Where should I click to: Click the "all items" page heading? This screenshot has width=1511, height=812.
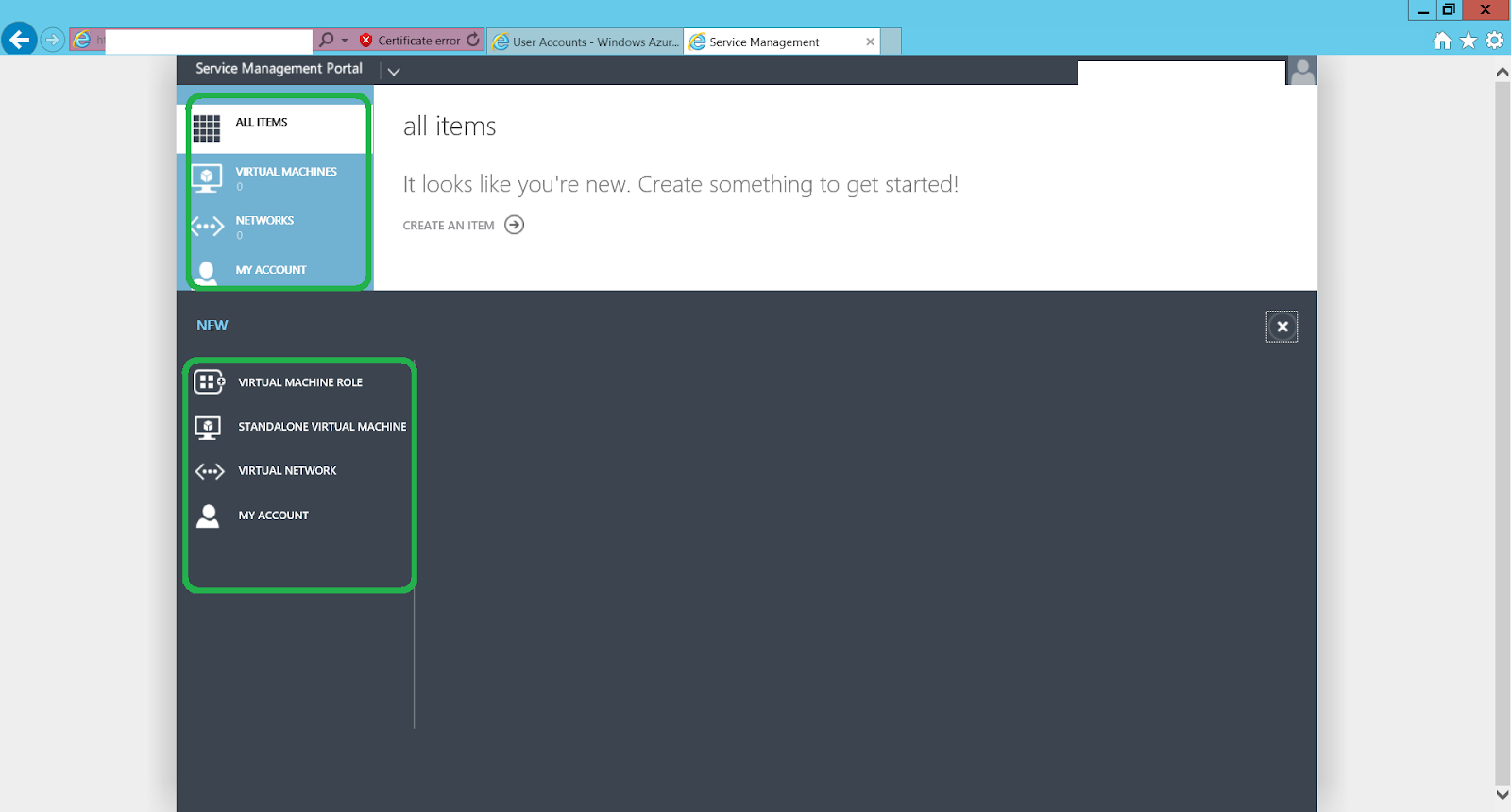pyautogui.click(x=450, y=127)
